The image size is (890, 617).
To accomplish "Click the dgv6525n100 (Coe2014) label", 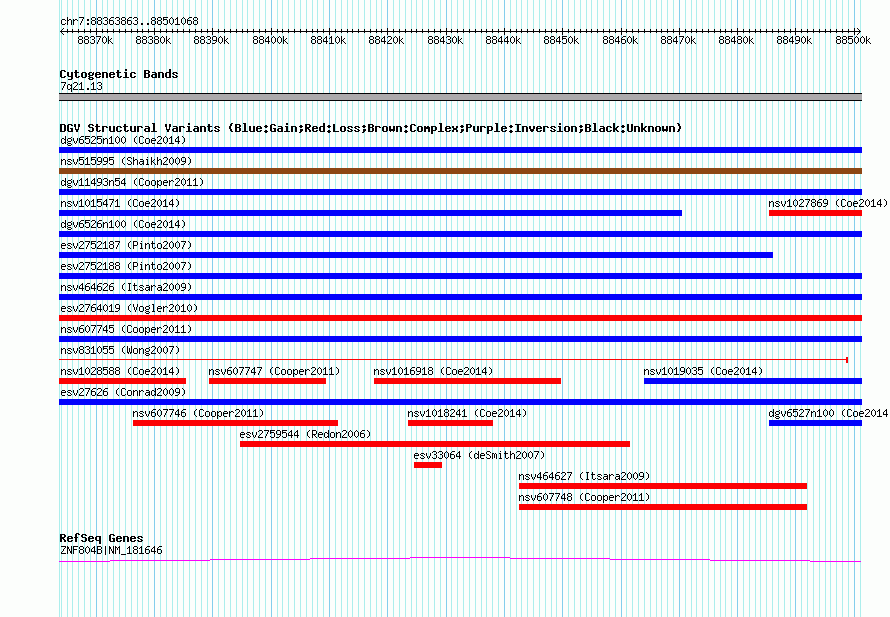I will tap(123, 140).
